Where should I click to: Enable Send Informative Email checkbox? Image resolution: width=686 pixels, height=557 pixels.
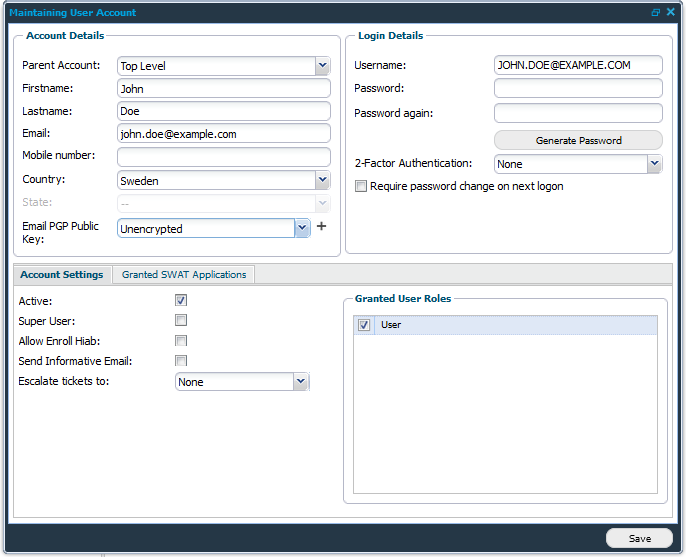(181, 361)
